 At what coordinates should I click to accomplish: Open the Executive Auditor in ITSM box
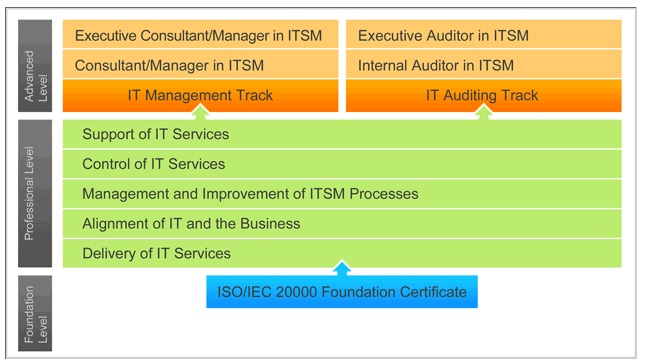tap(484, 34)
